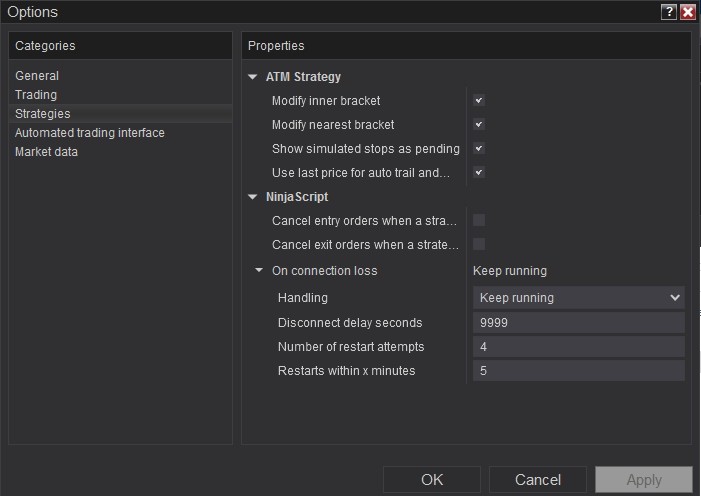Select the General category
Screen dimensions: 701x496
point(37,76)
